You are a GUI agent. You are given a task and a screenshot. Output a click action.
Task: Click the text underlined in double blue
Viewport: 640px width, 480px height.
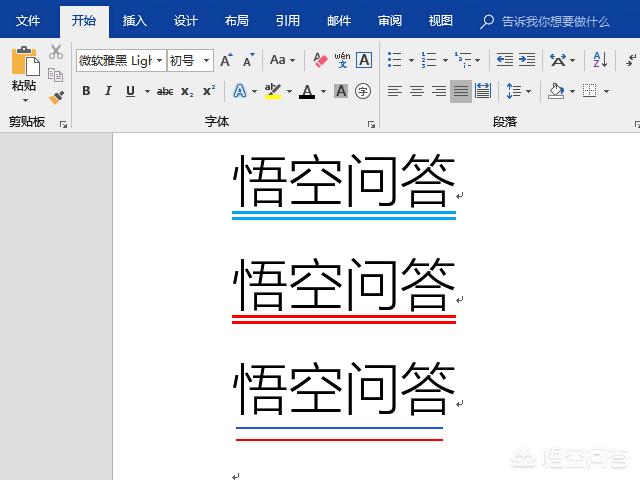coord(344,180)
